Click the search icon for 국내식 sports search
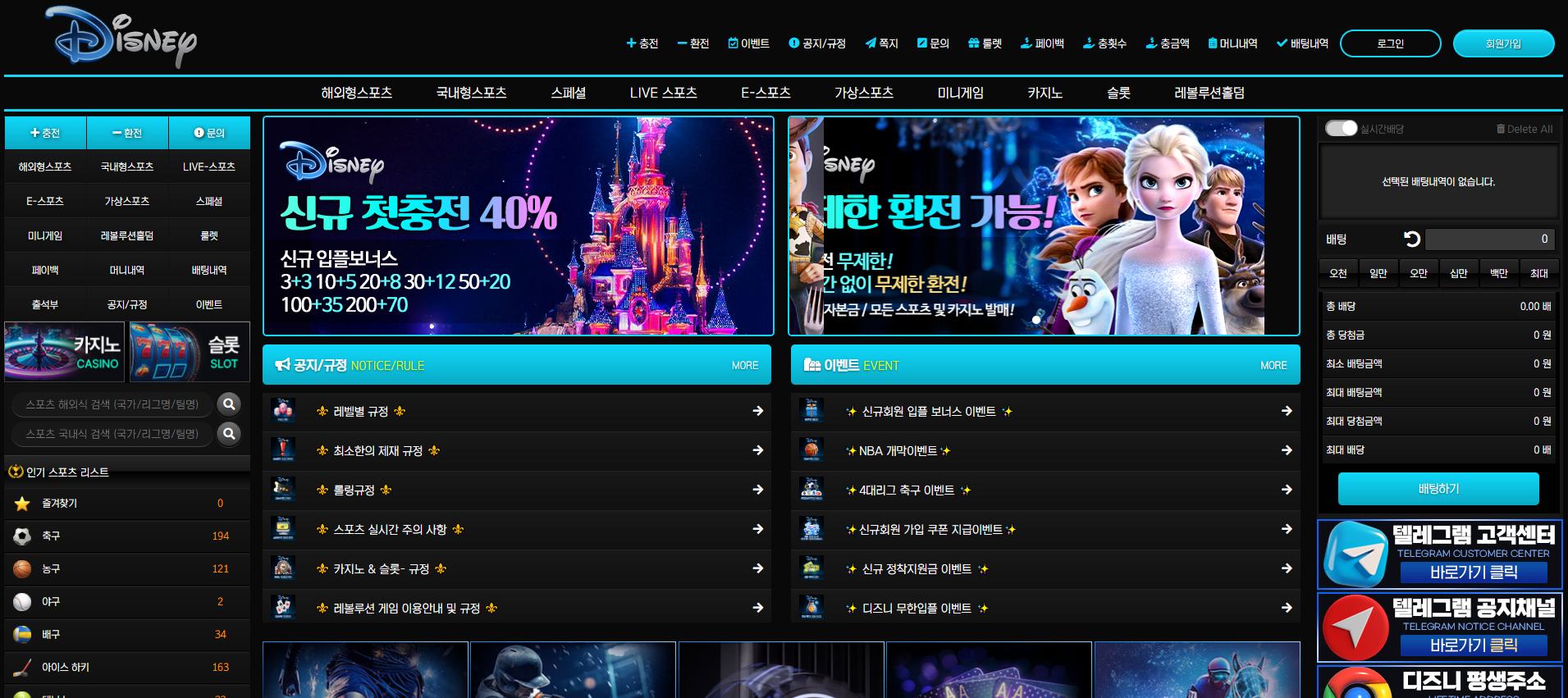Viewport: 1568px width, 698px height. [x=230, y=433]
